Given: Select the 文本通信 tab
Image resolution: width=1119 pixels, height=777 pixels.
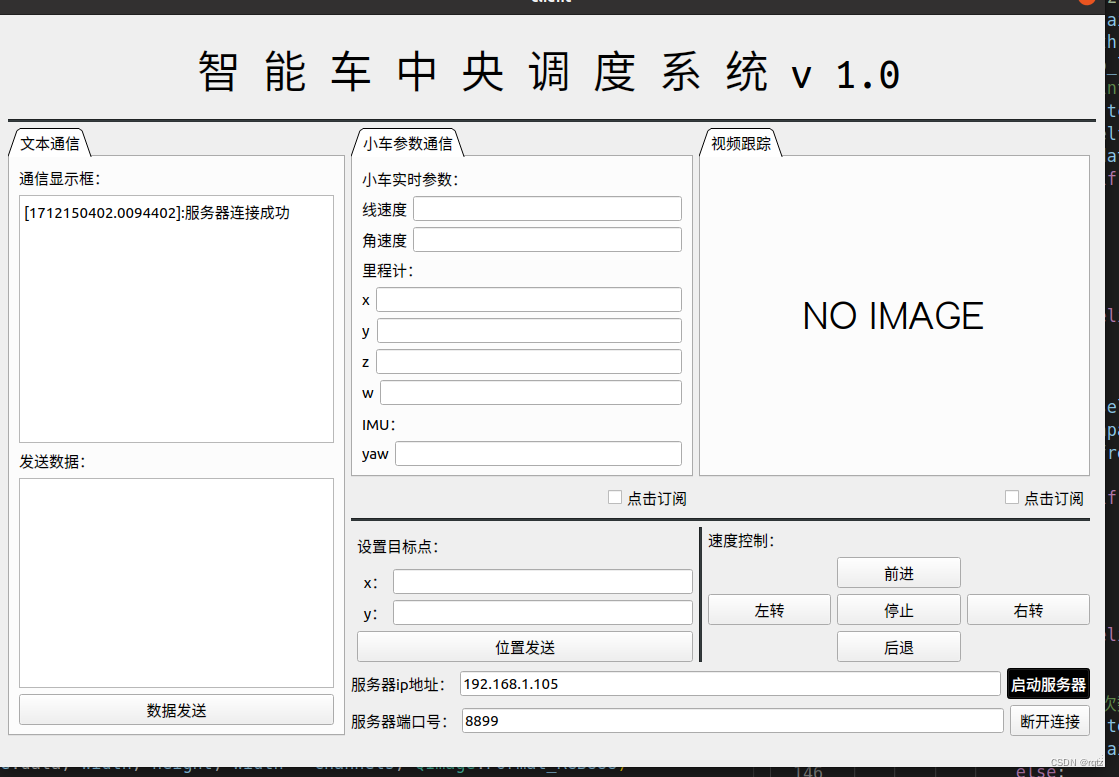Looking at the screenshot, I should pyautogui.click(x=49, y=143).
